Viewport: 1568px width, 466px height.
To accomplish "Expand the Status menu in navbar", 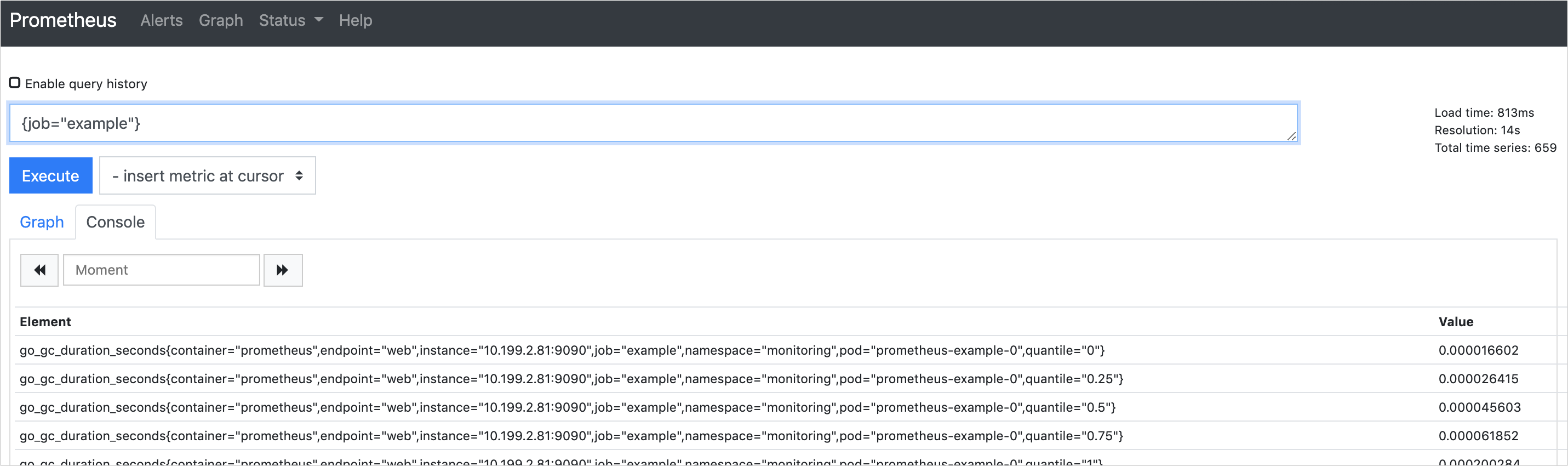I will 283,20.
